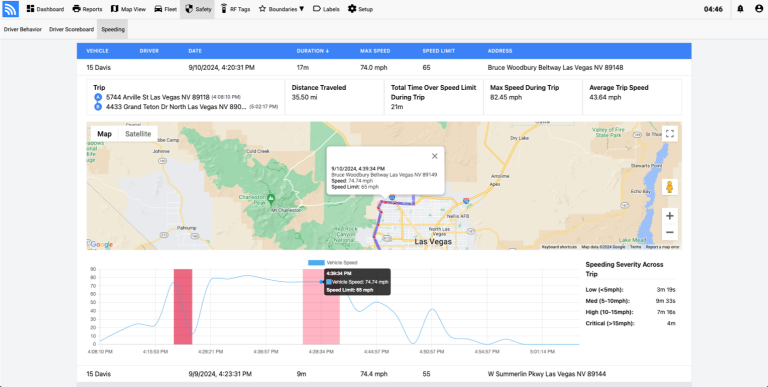Screen dimensions: 768x387
Task: Click the 43.64 mph average speed value
Action: coord(605,97)
